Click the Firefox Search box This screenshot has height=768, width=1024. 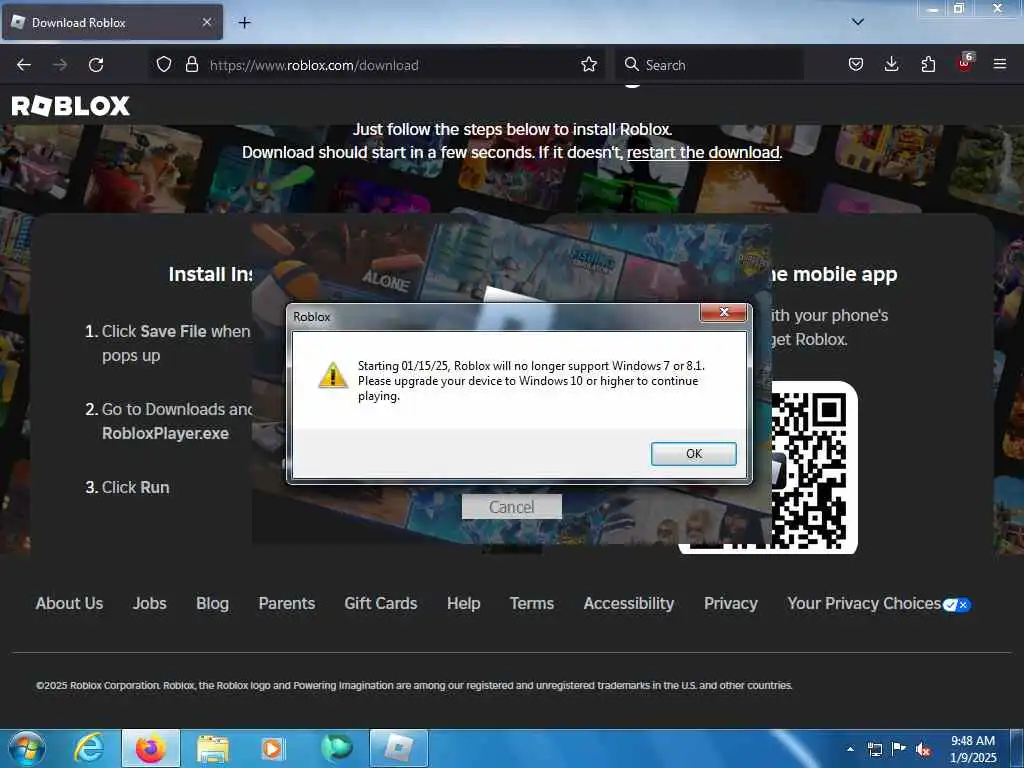pos(710,65)
